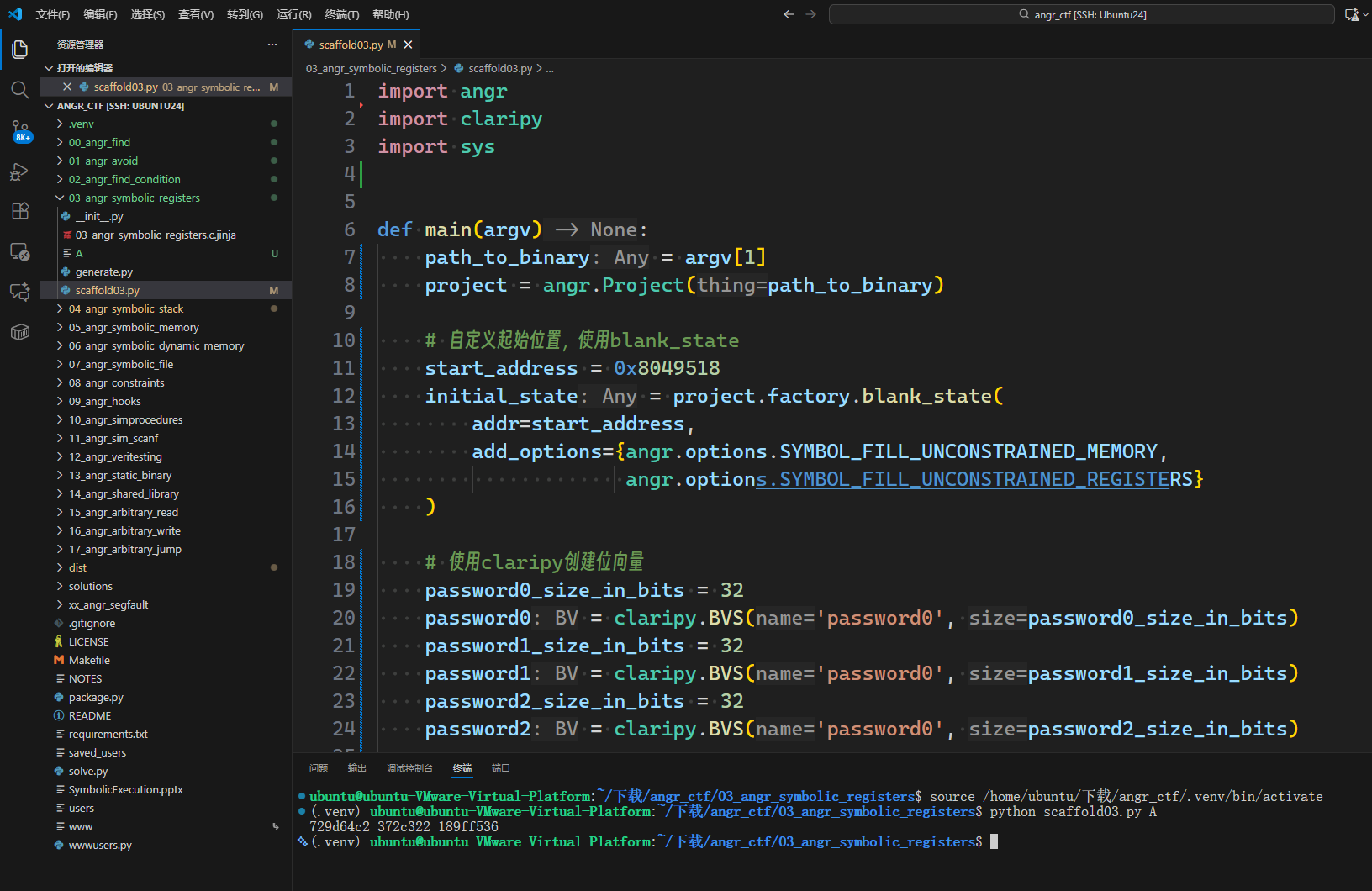Image resolution: width=1372 pixels, height=891 pixels.
Task: Open the Remote Explorer icon
Action: (x=20, y=251)
